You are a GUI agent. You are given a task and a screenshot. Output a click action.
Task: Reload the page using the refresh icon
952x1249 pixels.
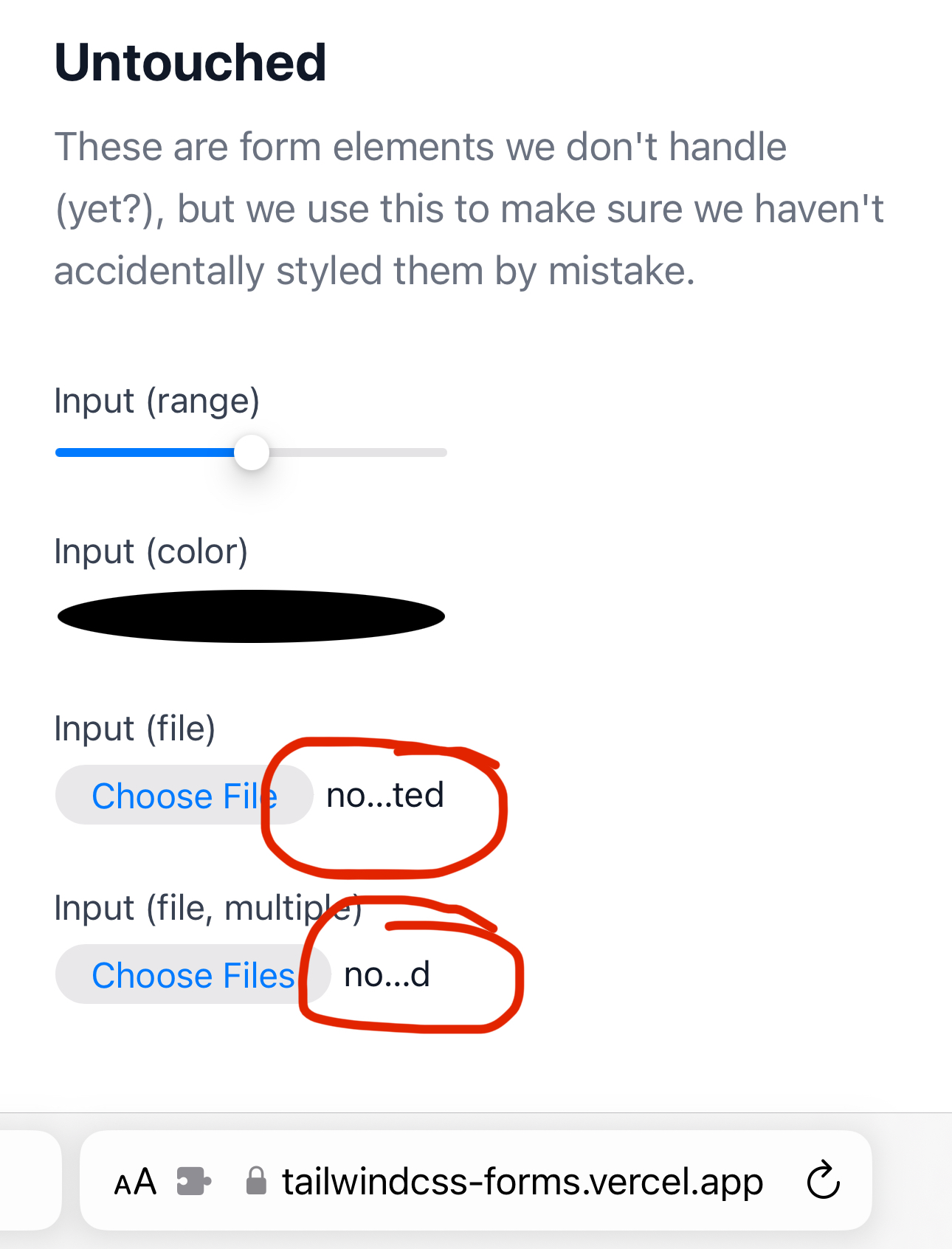(x=822, y=1179)
